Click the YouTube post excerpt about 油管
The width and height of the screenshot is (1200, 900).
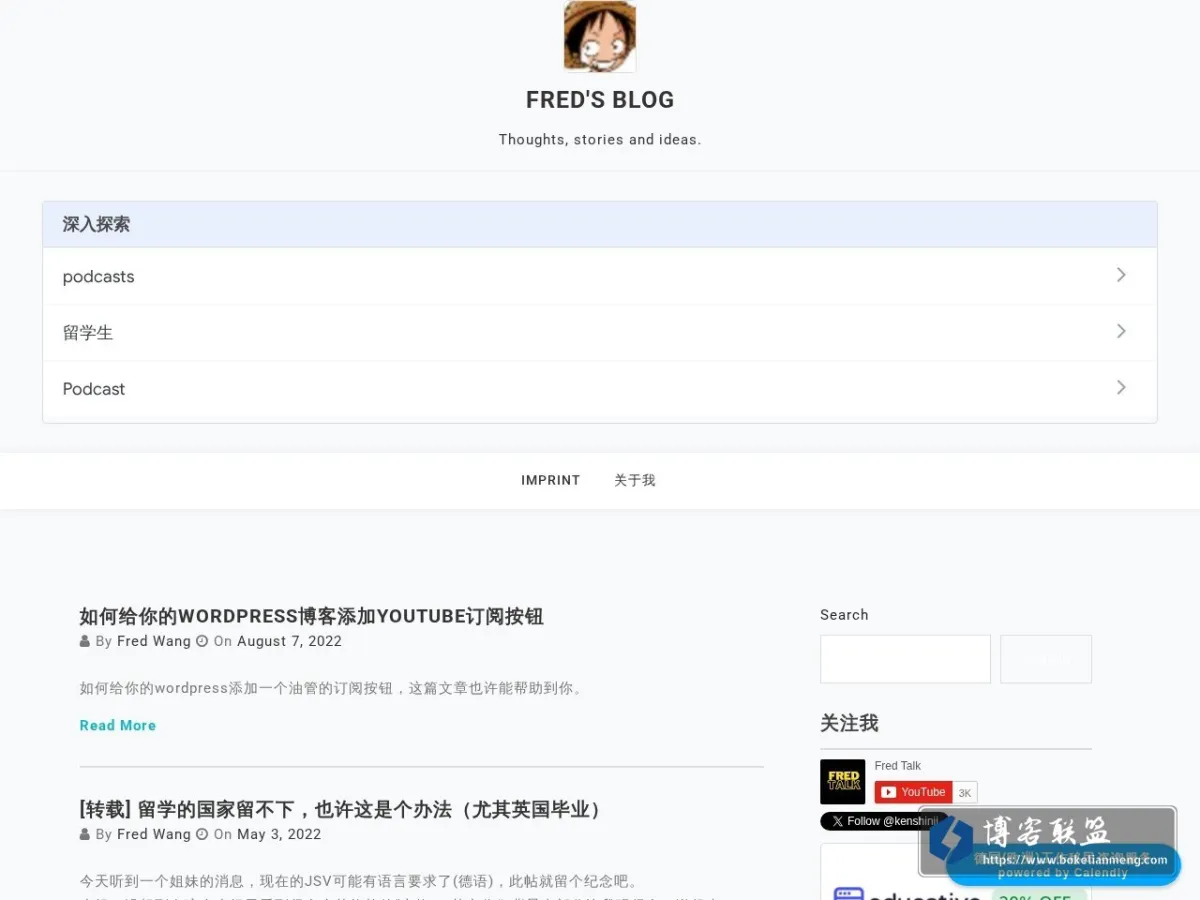(332, 688)
